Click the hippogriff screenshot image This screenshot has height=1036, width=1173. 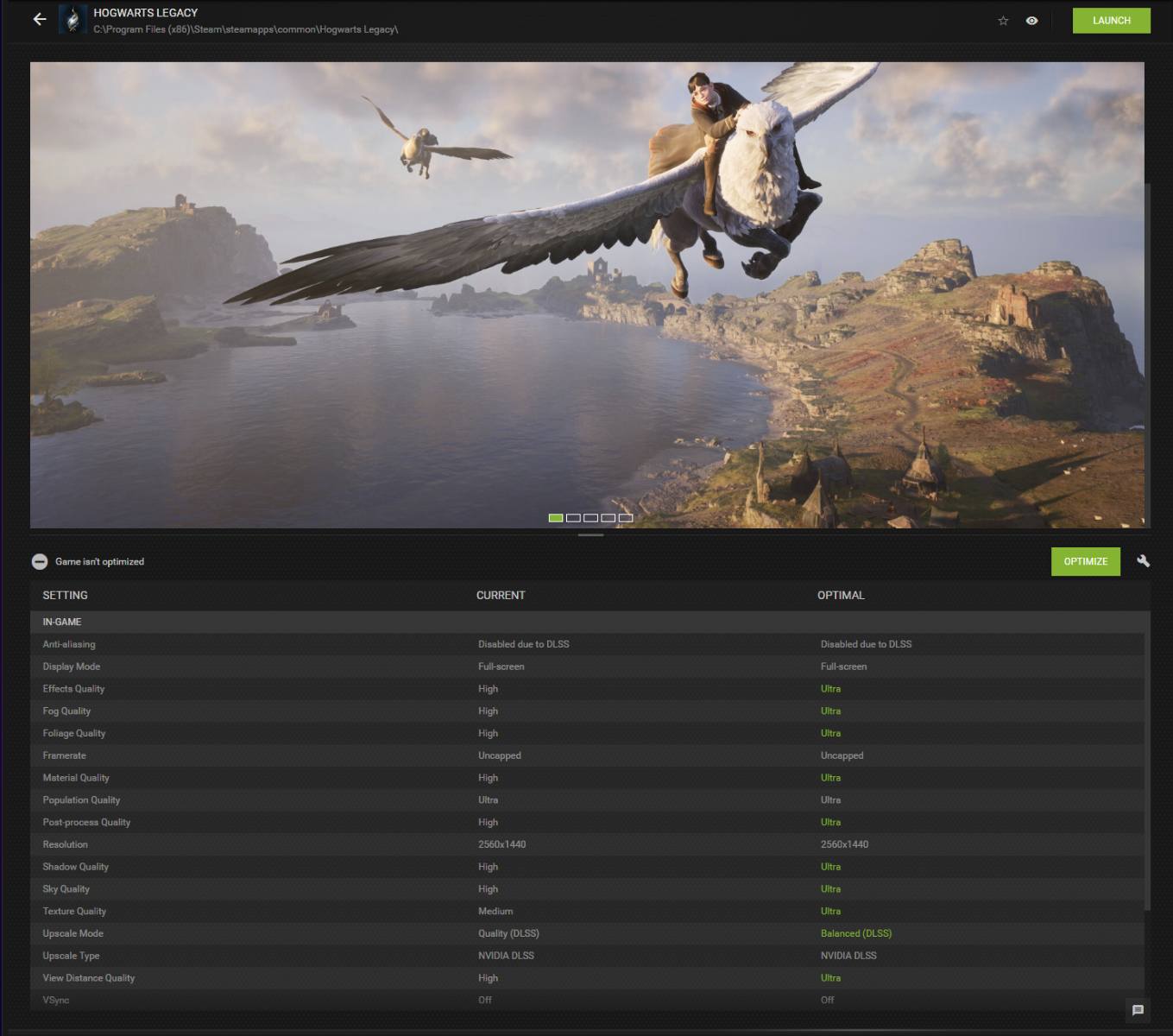tap(587, 294)
